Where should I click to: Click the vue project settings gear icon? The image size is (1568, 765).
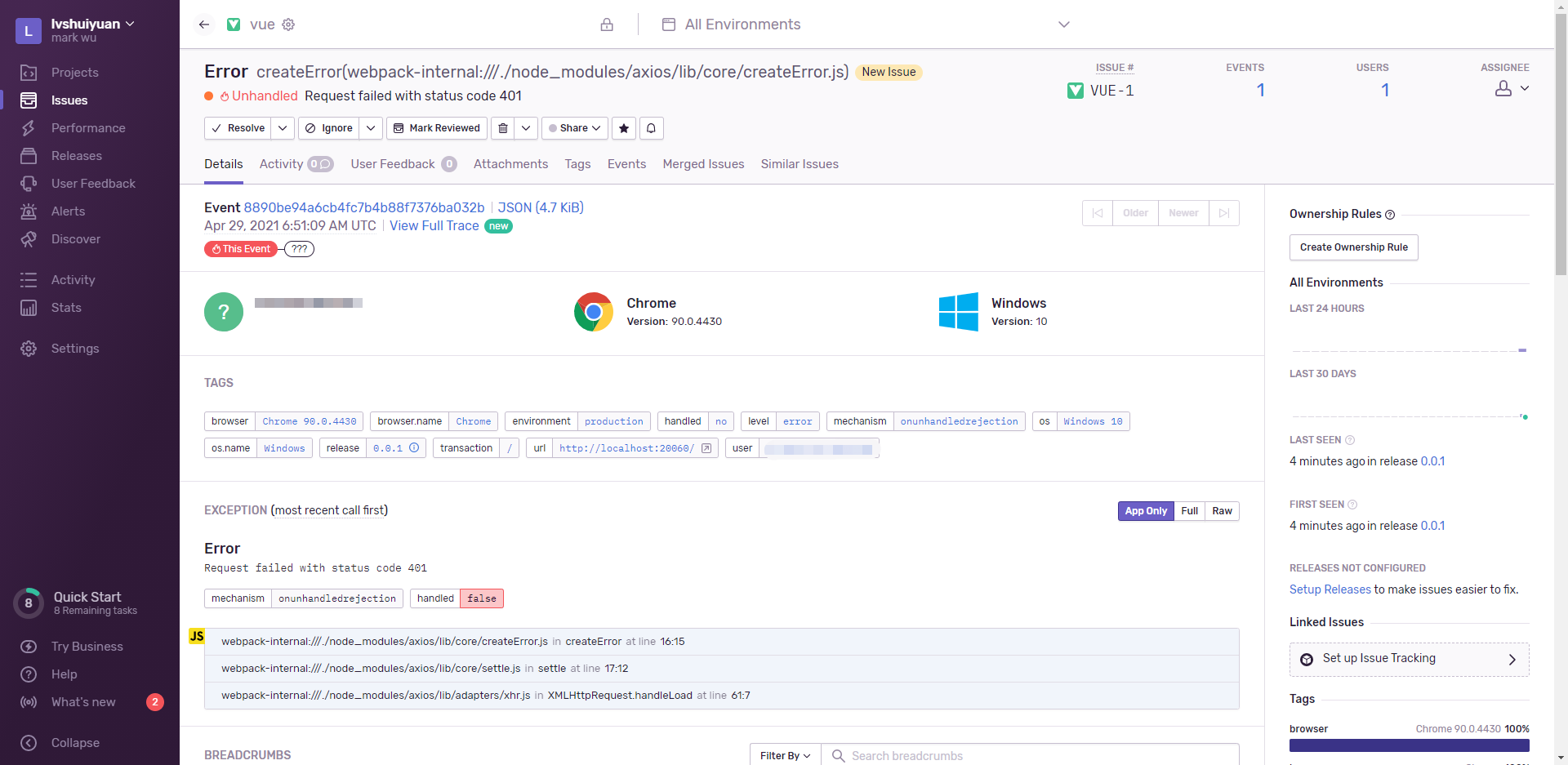click(287, 24)
